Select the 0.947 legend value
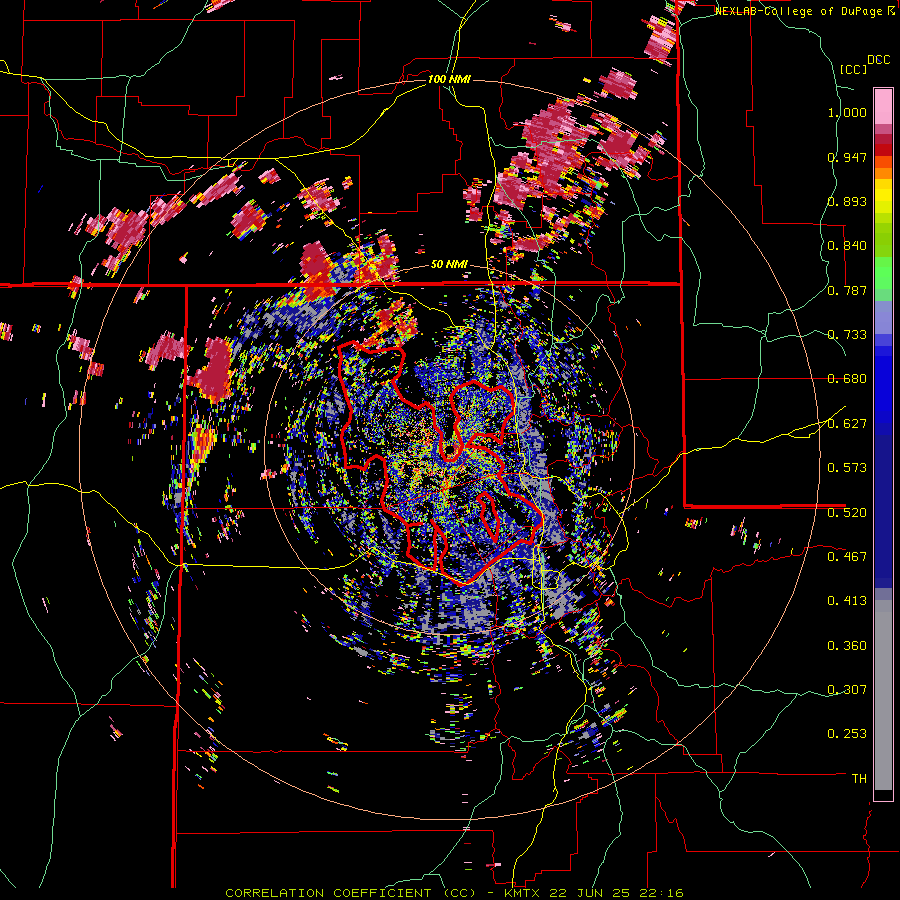The width and height of the screenshot is (900, 900). [x=847, y=157]
